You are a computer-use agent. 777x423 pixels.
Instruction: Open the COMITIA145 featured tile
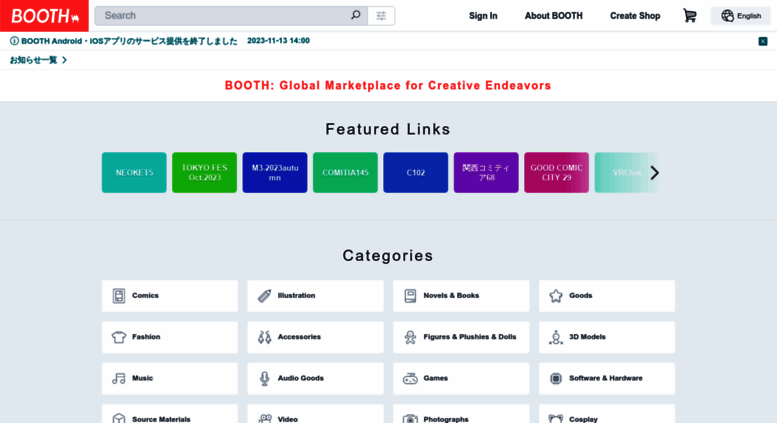coord(345,173)
